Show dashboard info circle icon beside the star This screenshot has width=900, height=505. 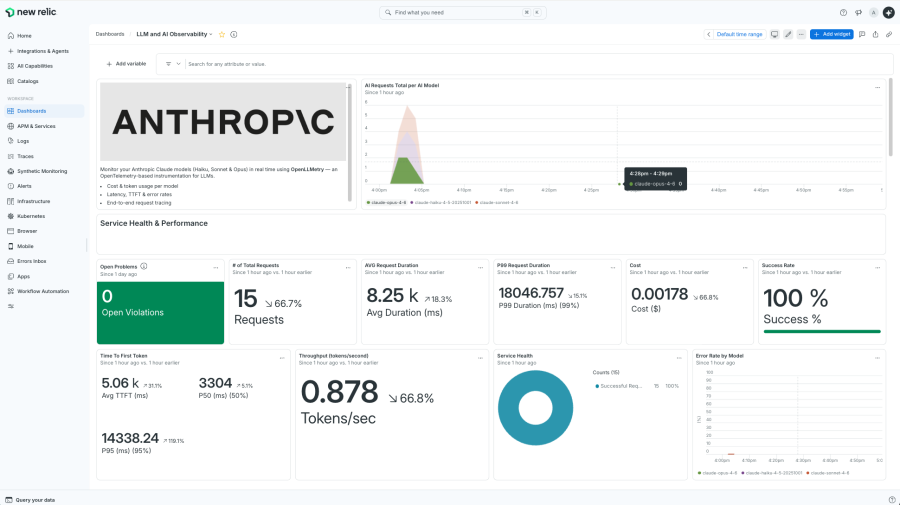234,34
